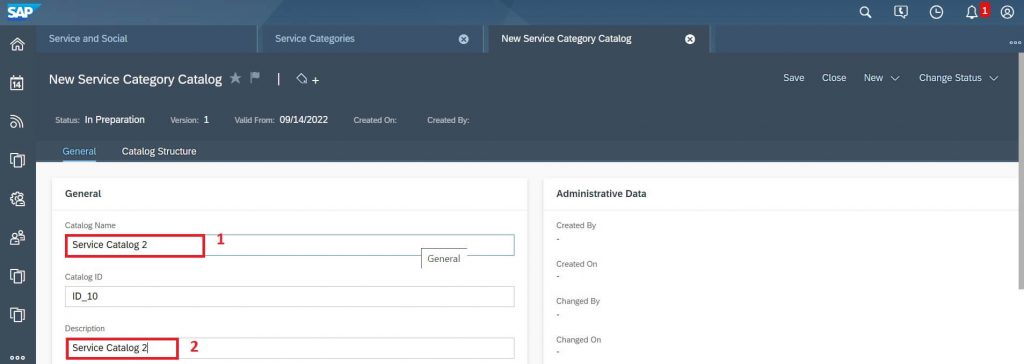Mark catalog as favorite with star
This screenshot has height=364, width=1024.
(235, 78)
